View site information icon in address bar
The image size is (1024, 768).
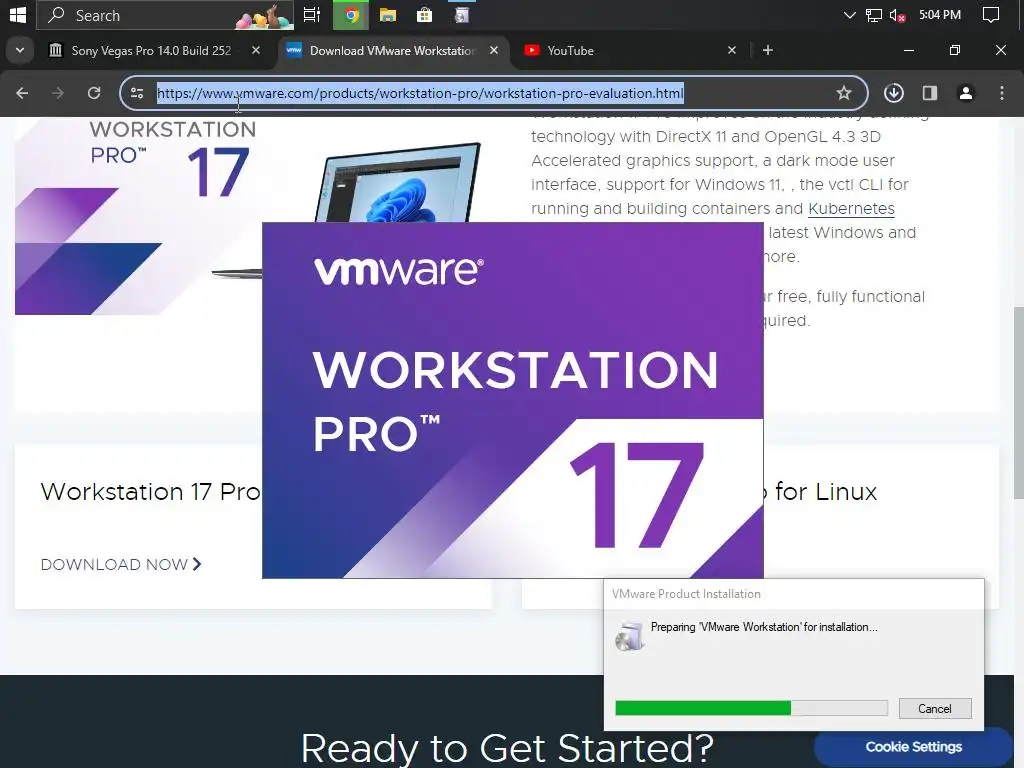[136, 93]
